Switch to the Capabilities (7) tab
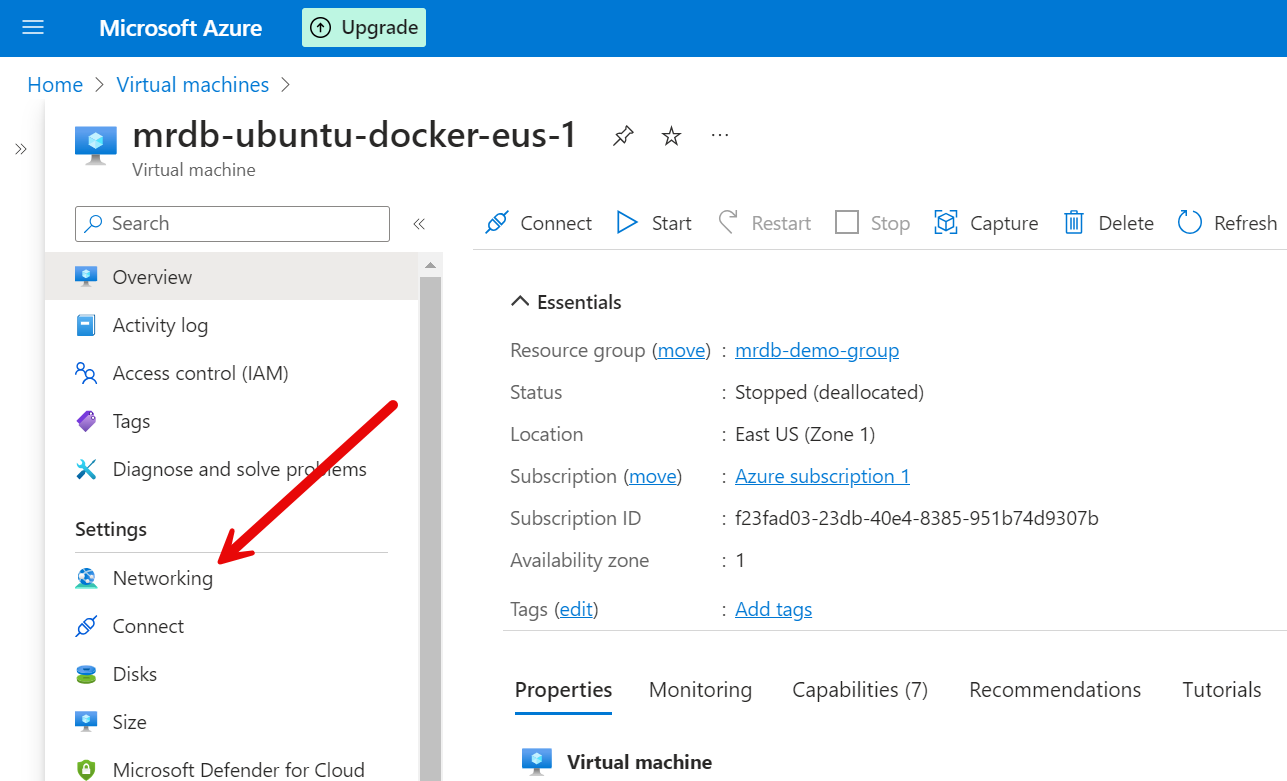1287x781 pixels. coord(860,690)
